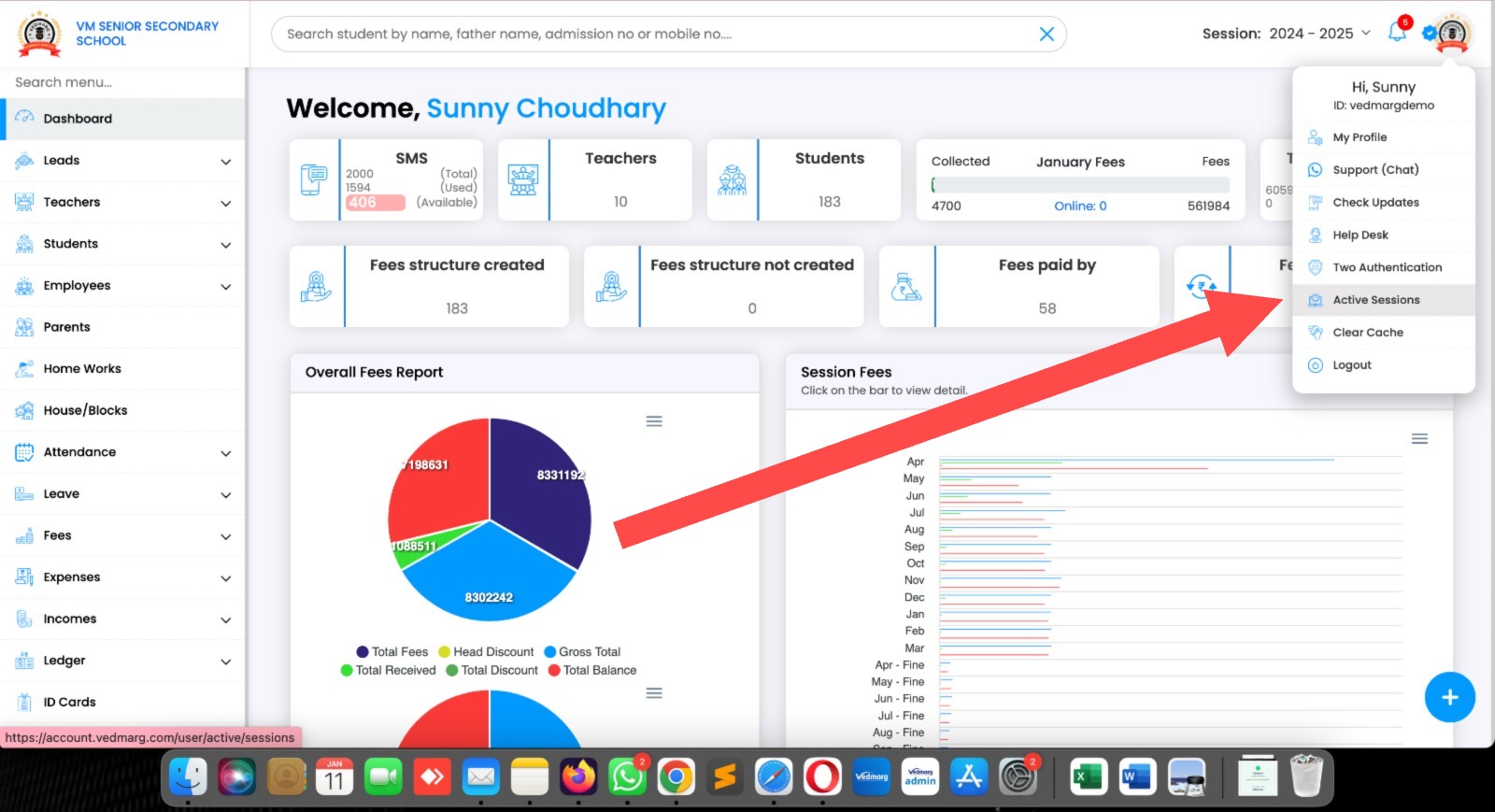Open Session Fees chart hamburger menu
Image resolution: width=1495 pixels, height=812 pixels.
pos(1419,439)
